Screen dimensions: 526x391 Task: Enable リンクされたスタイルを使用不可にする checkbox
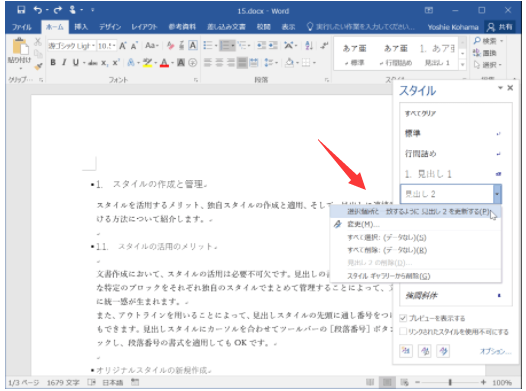coord(403,331)
